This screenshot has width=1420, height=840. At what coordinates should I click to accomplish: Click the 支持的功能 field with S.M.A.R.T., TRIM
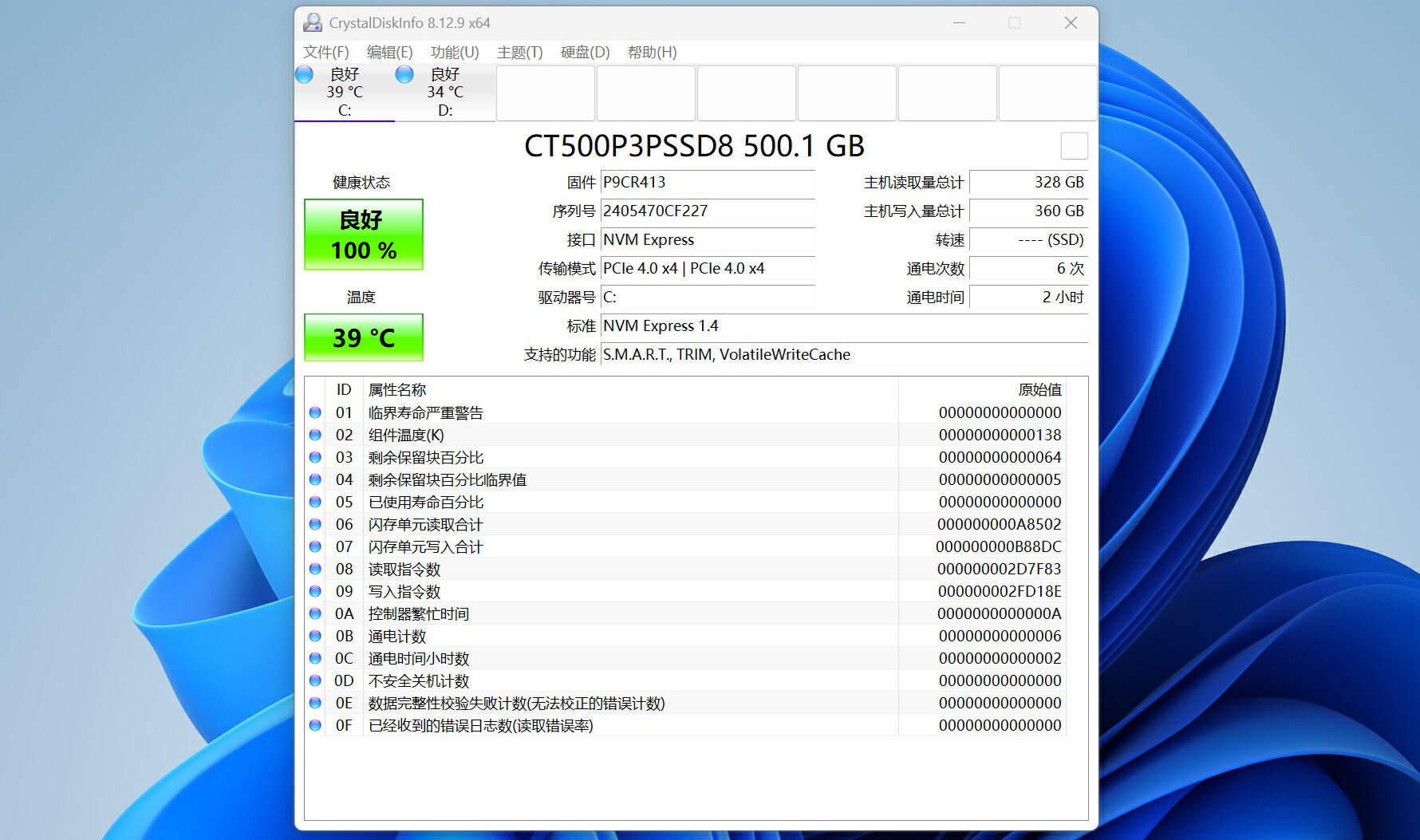click(844, 354)
